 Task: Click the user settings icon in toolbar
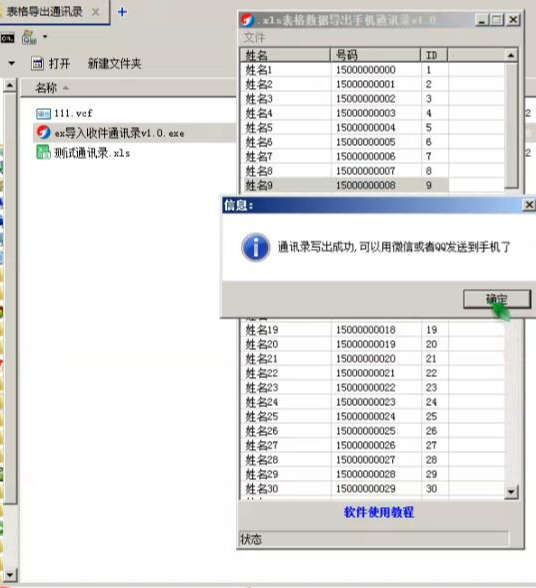click(29, 37)
